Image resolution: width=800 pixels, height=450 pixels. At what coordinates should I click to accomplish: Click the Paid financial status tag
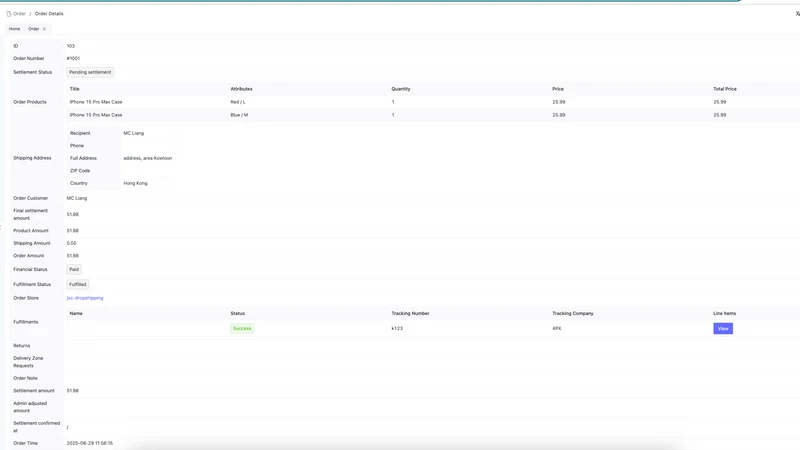click(x=74, y=269)
